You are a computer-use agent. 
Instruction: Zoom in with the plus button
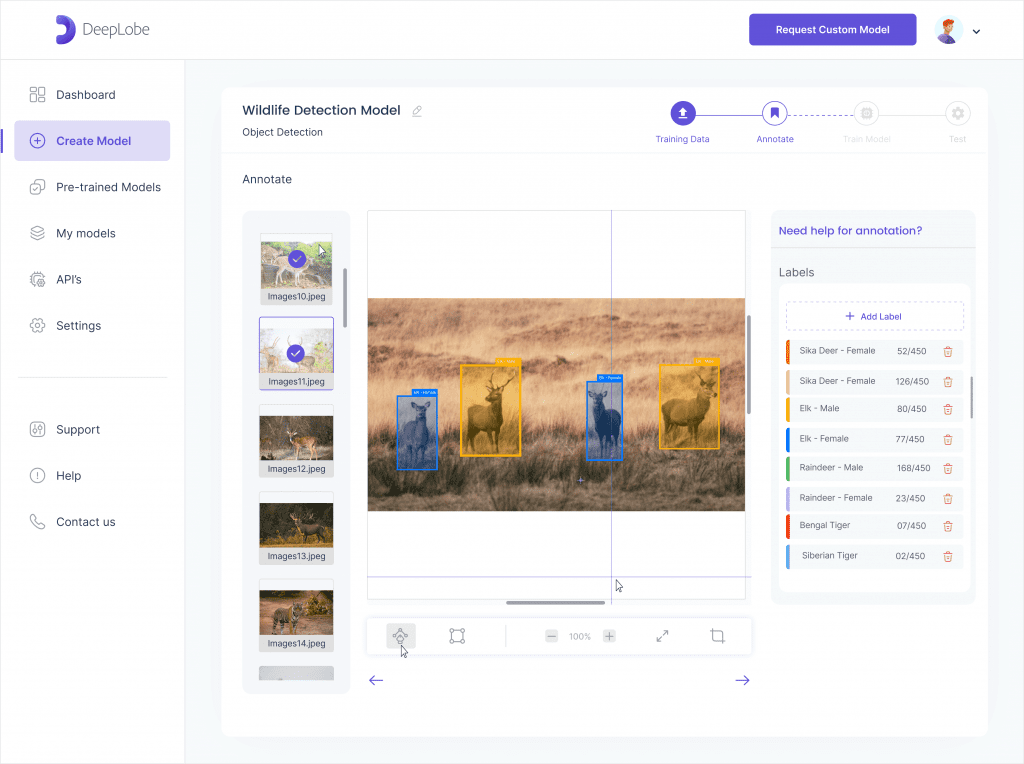pyautogui.click(x=609, y=636)
